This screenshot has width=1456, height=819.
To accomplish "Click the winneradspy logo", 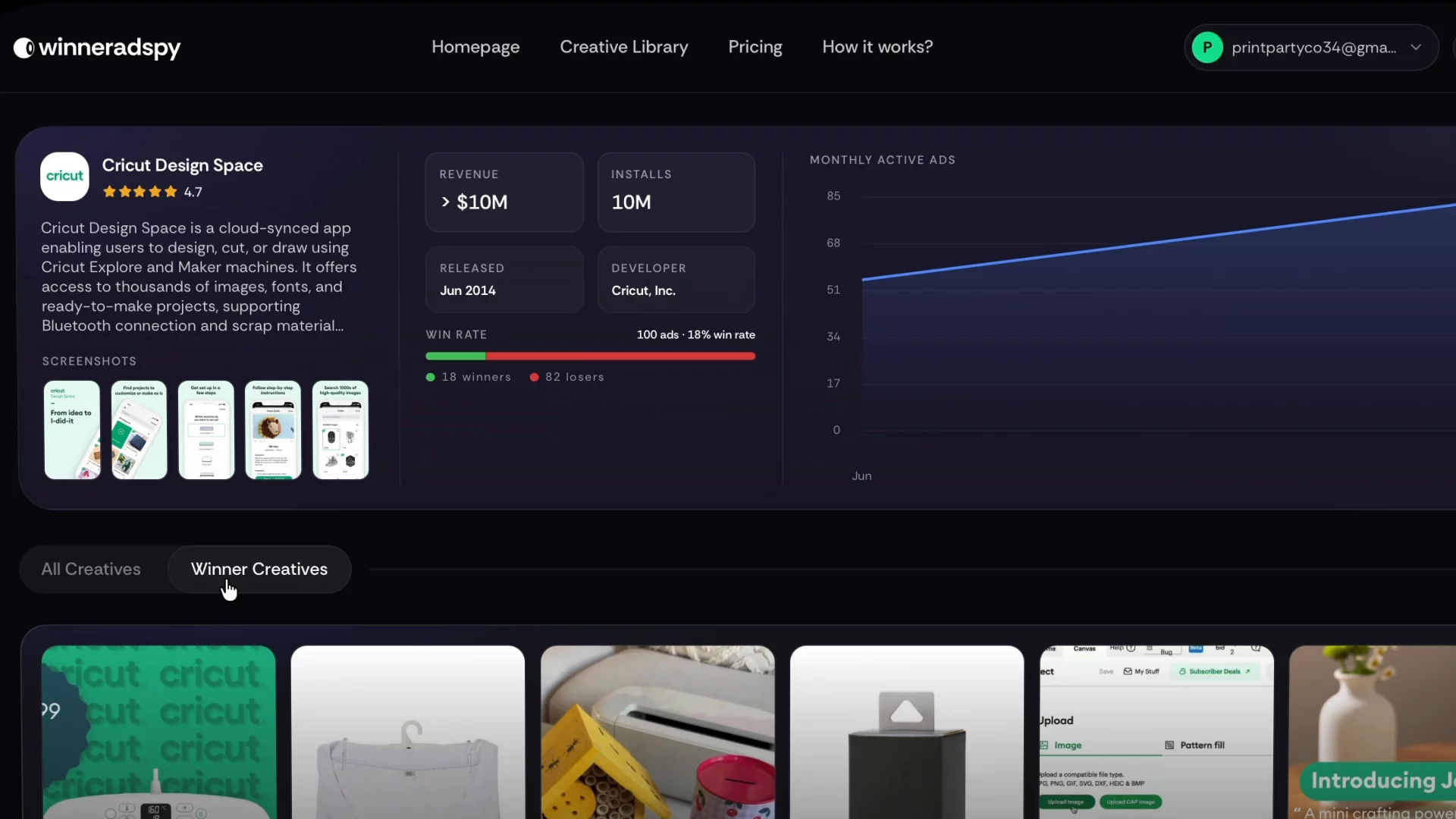I will pos(97,48).
